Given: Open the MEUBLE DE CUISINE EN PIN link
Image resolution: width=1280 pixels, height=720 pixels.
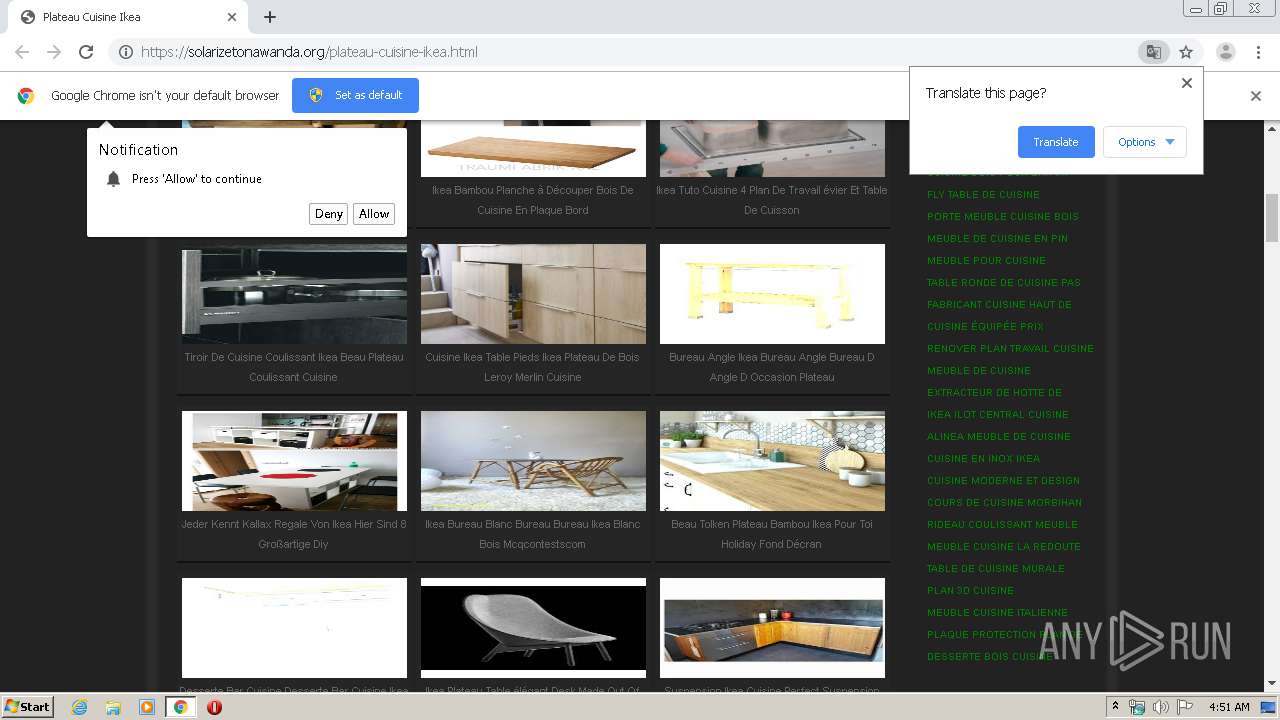Looking at the screenshot, I should pyautogui.click(x=997, y=239).
